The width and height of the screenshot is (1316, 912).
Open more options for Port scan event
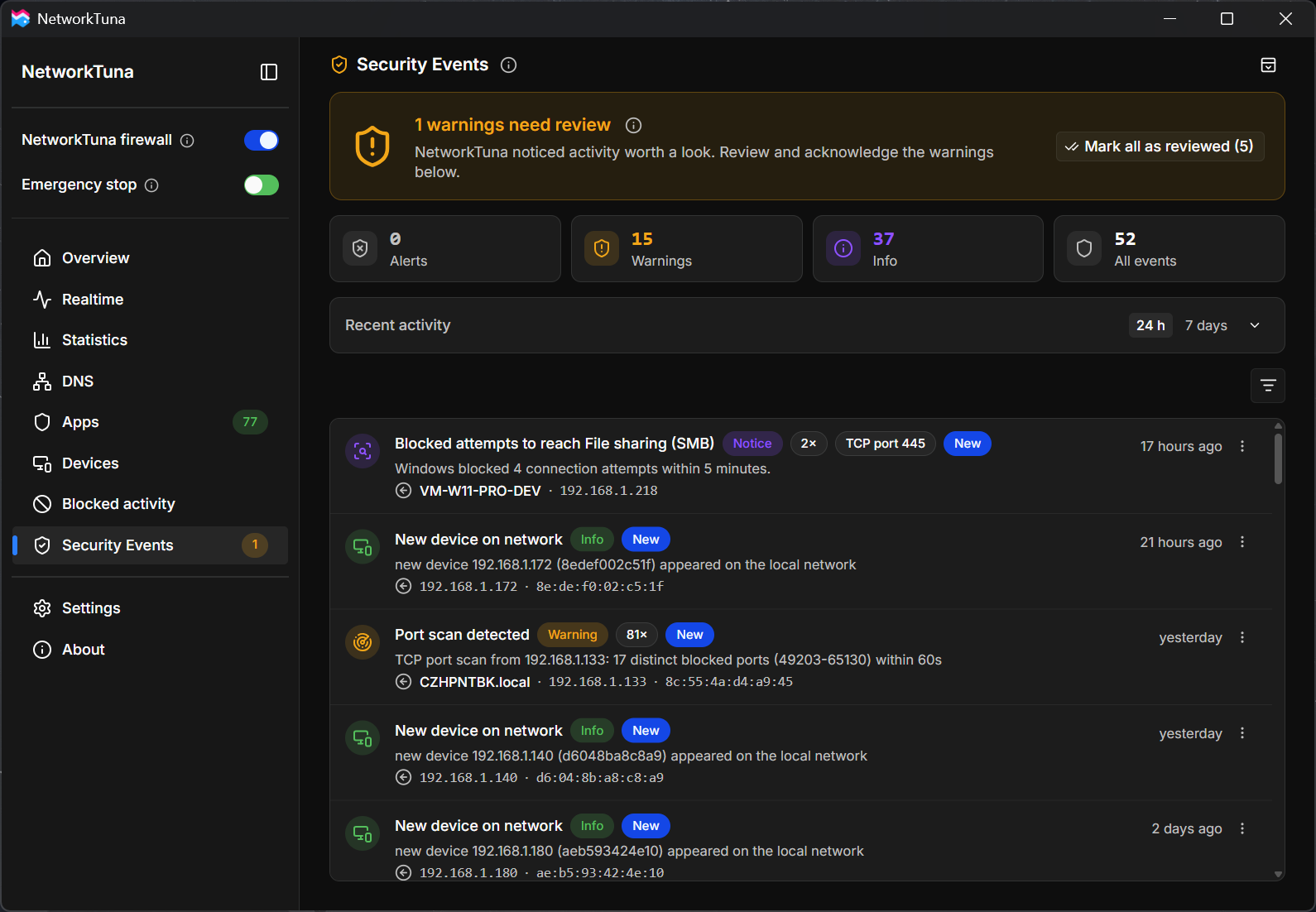coord(1242,637)
